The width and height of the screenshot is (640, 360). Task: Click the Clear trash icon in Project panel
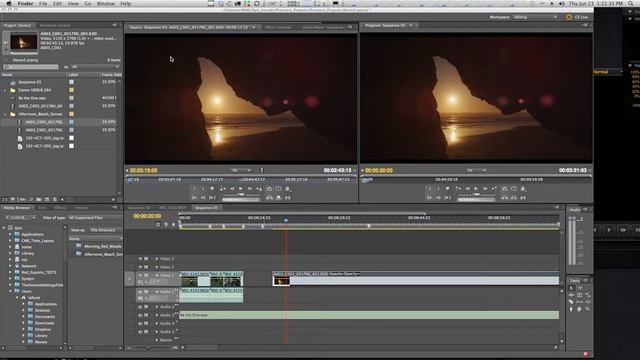55,200
